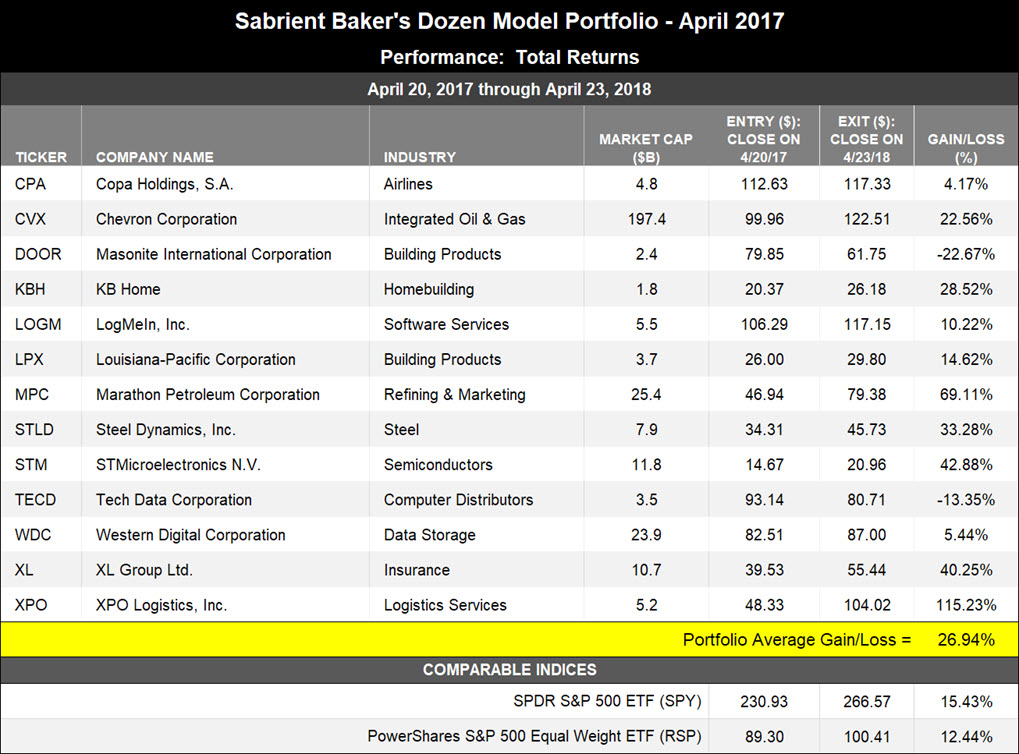The image size is (1019, 754).
Task: Click the LOGM ticker cell
Action: coord(38,324)
